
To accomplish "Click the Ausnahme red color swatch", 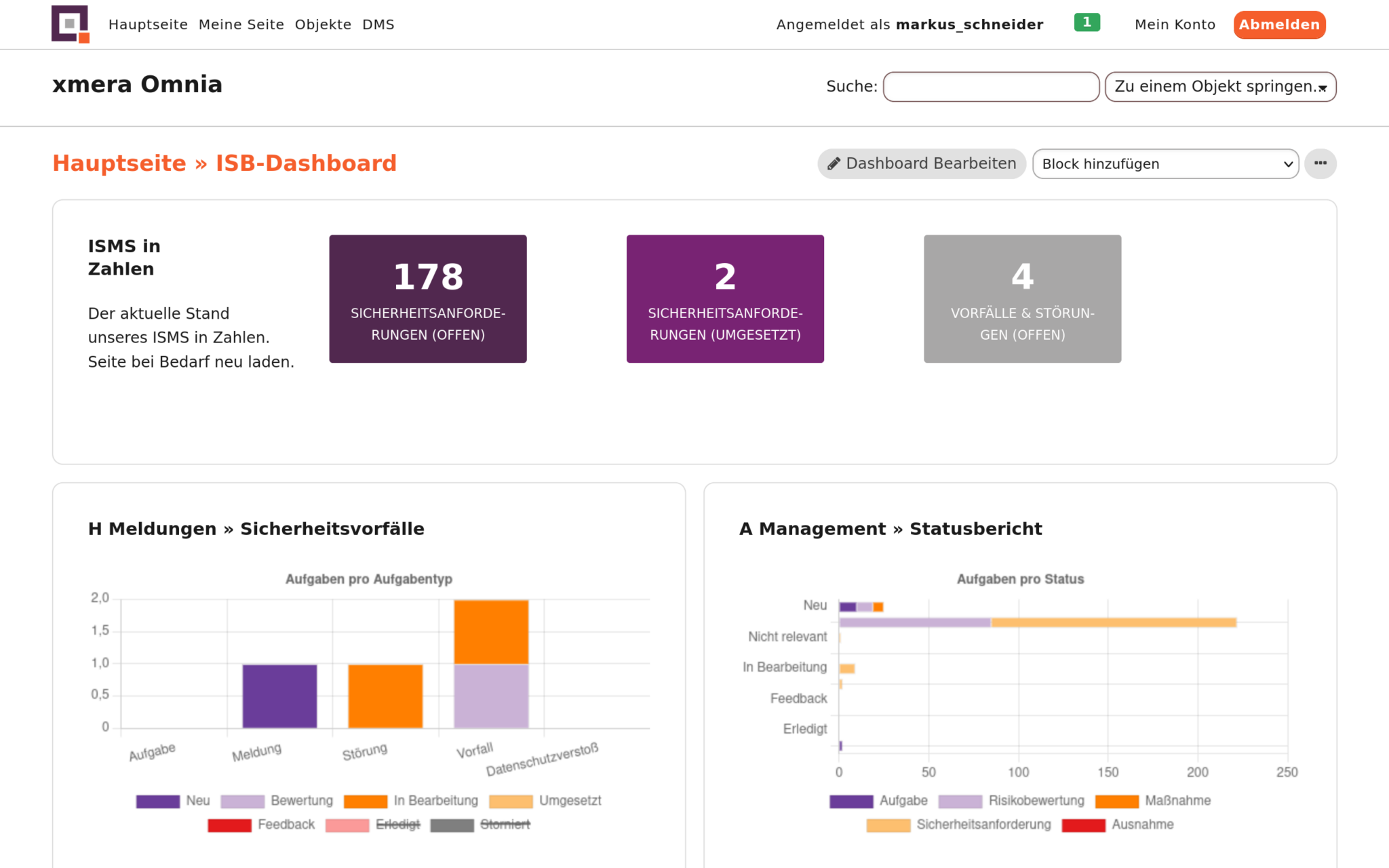I will click(x=1085, y=825).
